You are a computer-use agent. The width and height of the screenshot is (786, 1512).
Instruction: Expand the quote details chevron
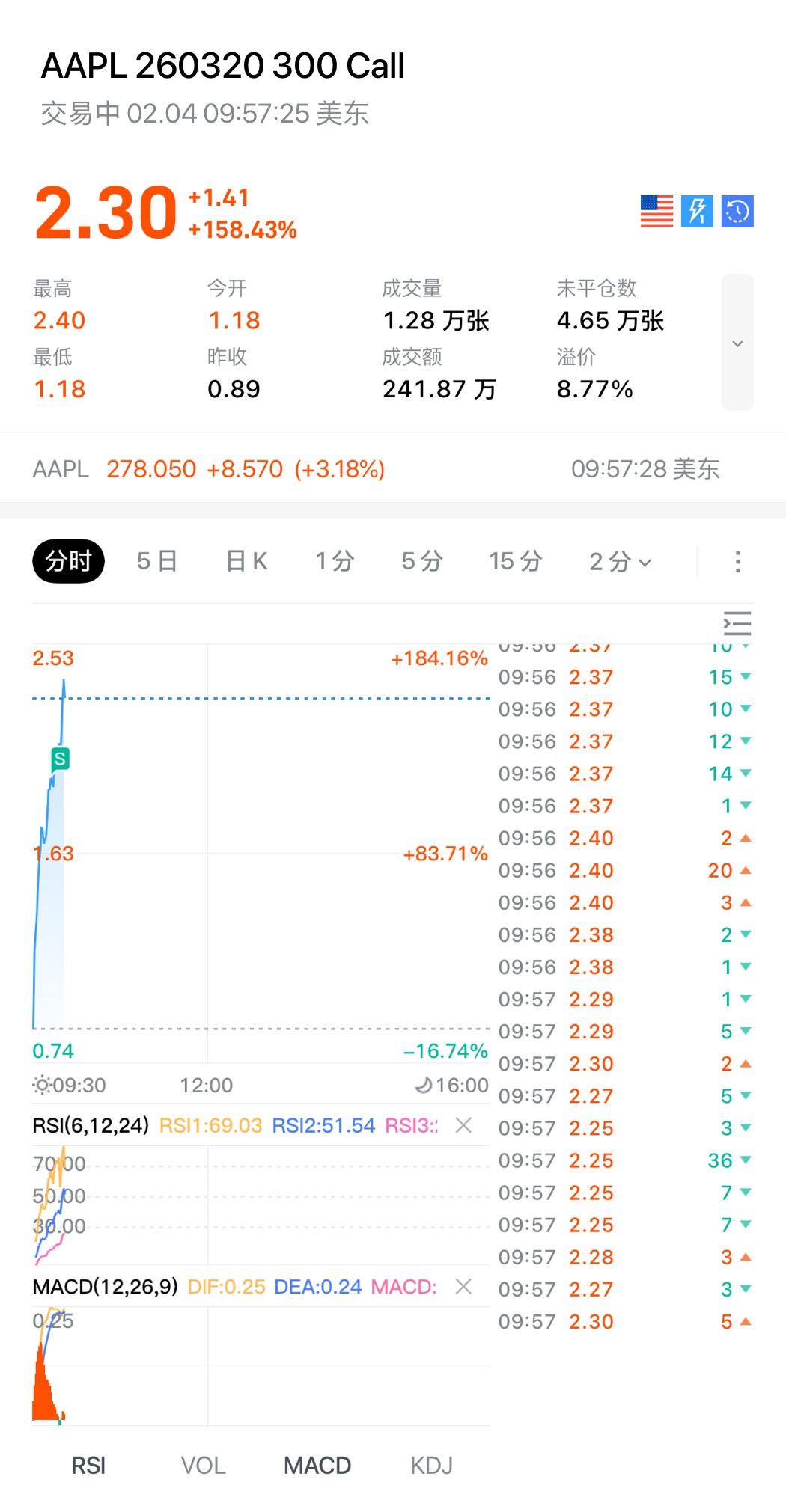tap(737, 343)
